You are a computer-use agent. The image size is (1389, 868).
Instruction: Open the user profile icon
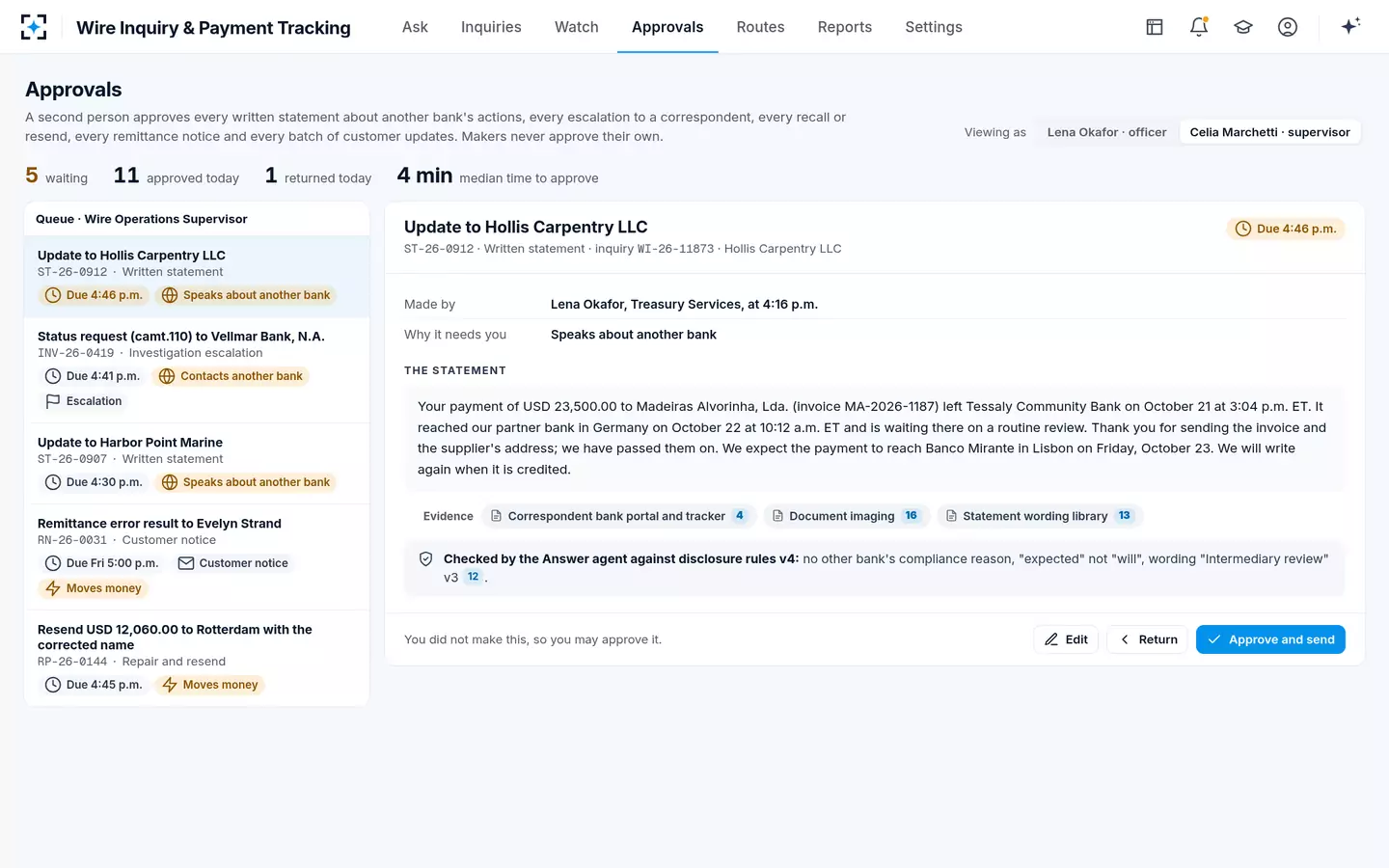pos(1288,27)
